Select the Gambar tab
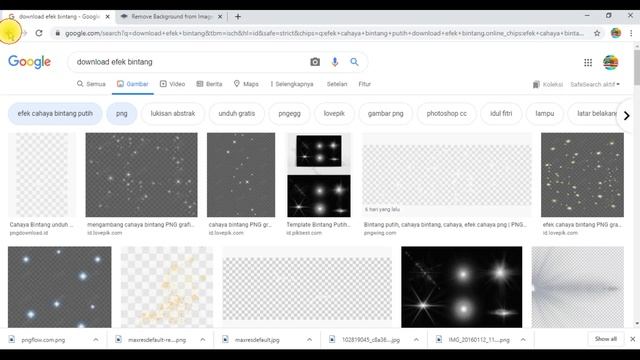640x360 pixels. click(x=133, y=84)
